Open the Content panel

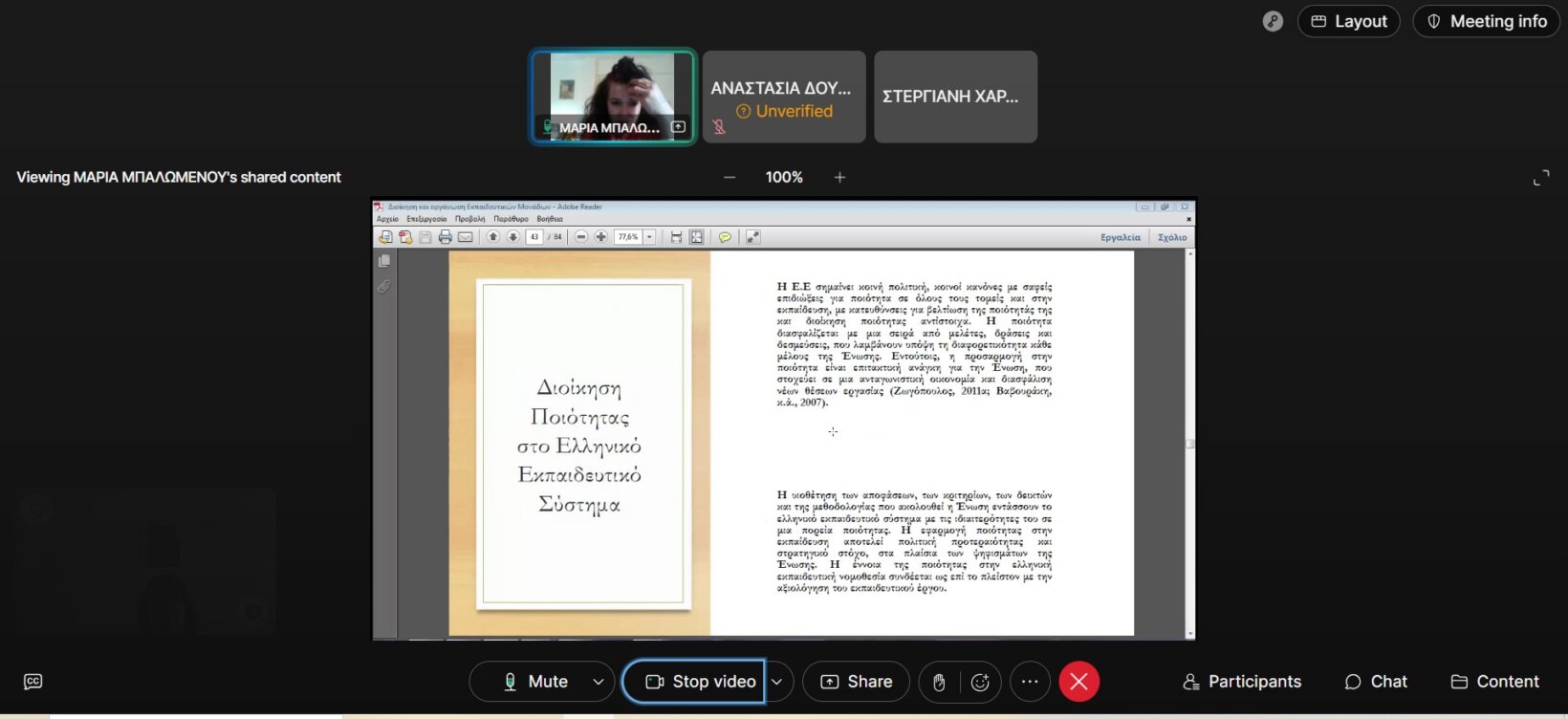(x=1494, y=682)
